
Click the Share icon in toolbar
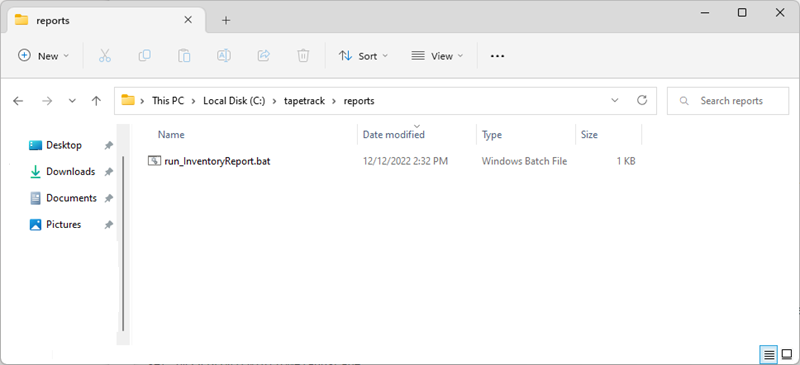pos(264,56)
